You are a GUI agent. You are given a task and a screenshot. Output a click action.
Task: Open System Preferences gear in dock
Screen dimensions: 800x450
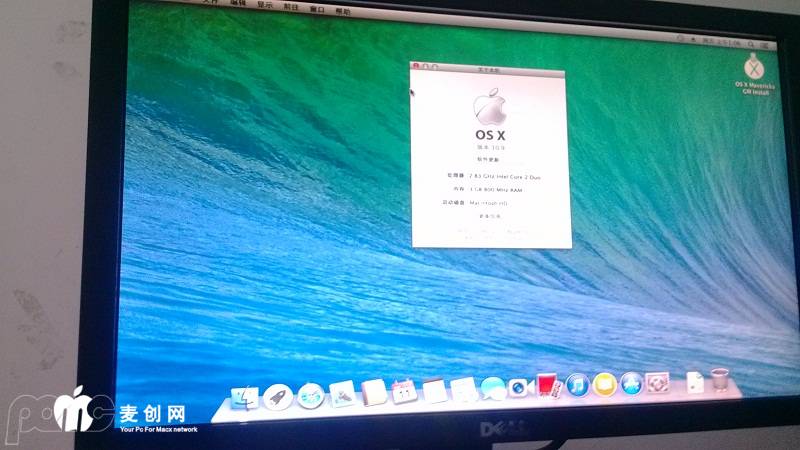pyautogui.click(x=657, y=382)
